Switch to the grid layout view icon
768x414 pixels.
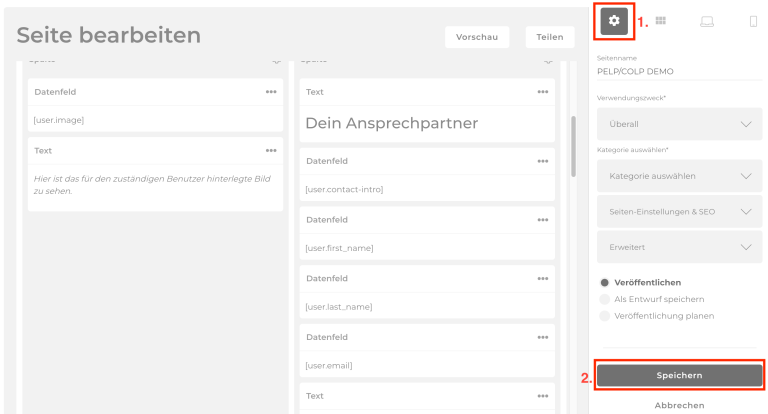click(661, 20)
